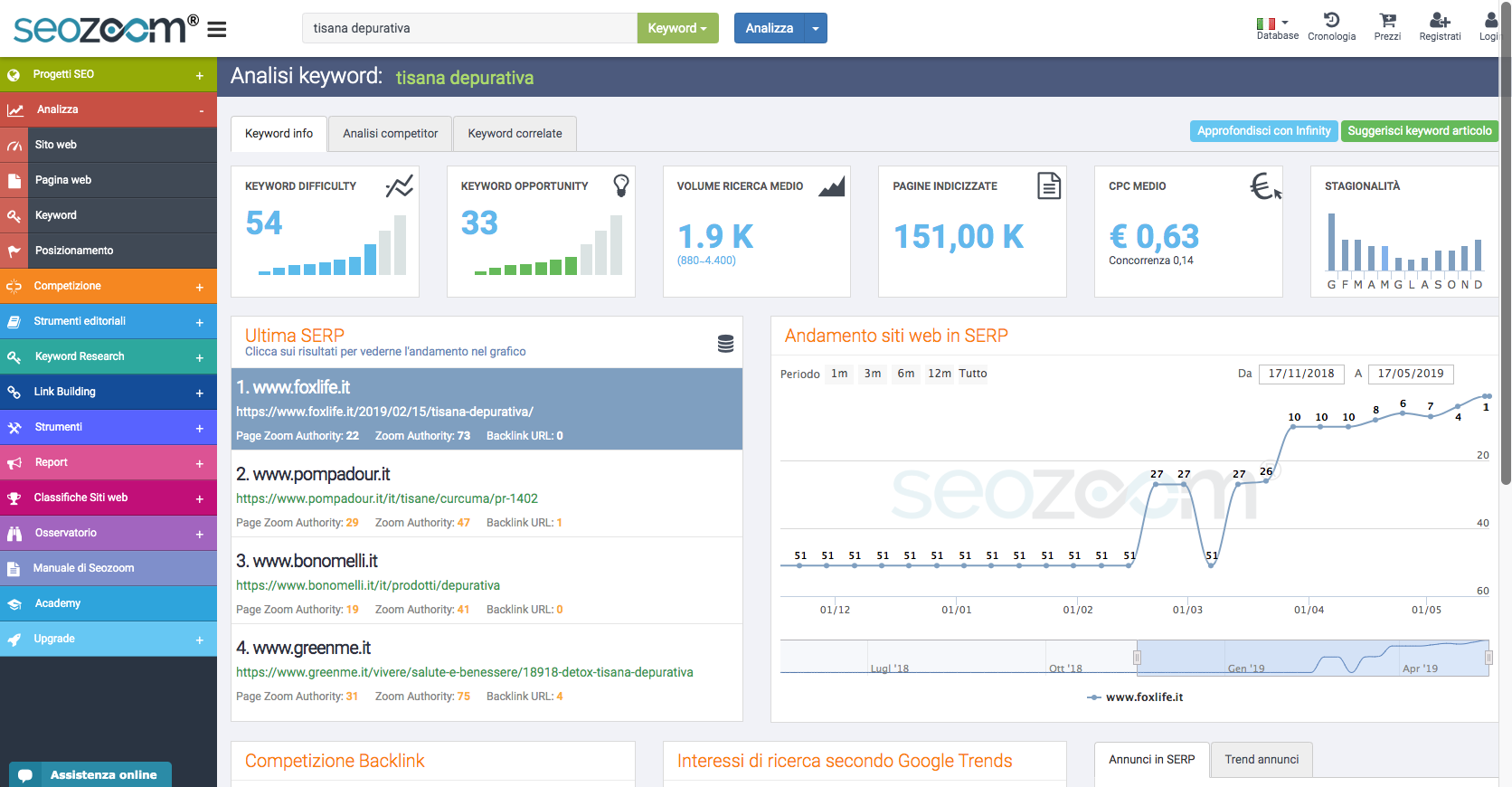Click the Analizza chart icon in the sidebar
This screenshot has width=1512, height=787.
(x=15, y=110)
